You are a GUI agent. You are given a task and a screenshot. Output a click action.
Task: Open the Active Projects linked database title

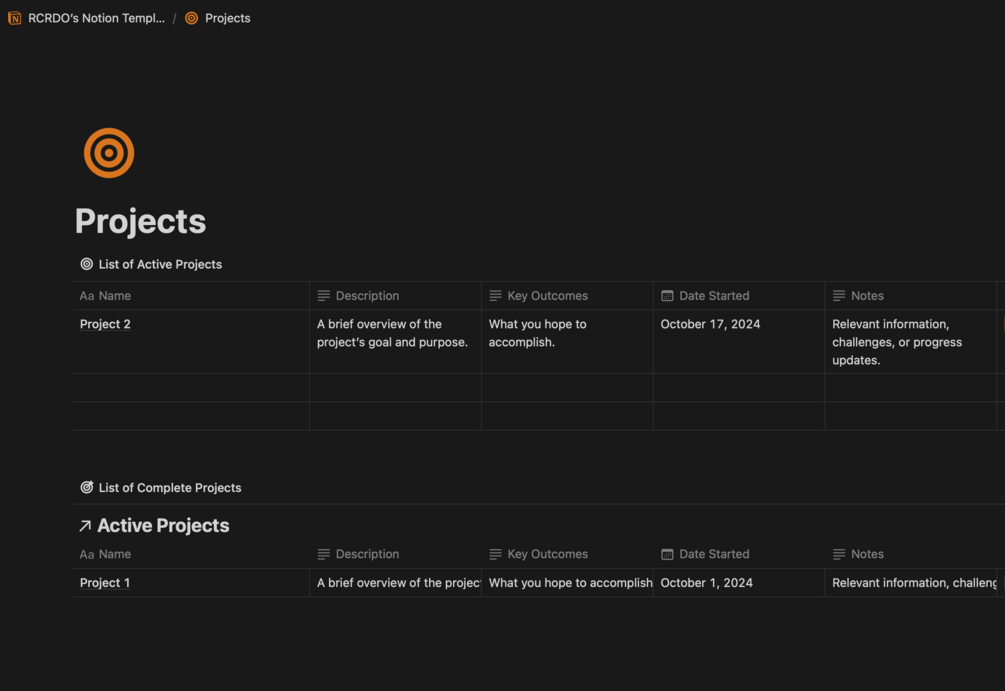163,526
